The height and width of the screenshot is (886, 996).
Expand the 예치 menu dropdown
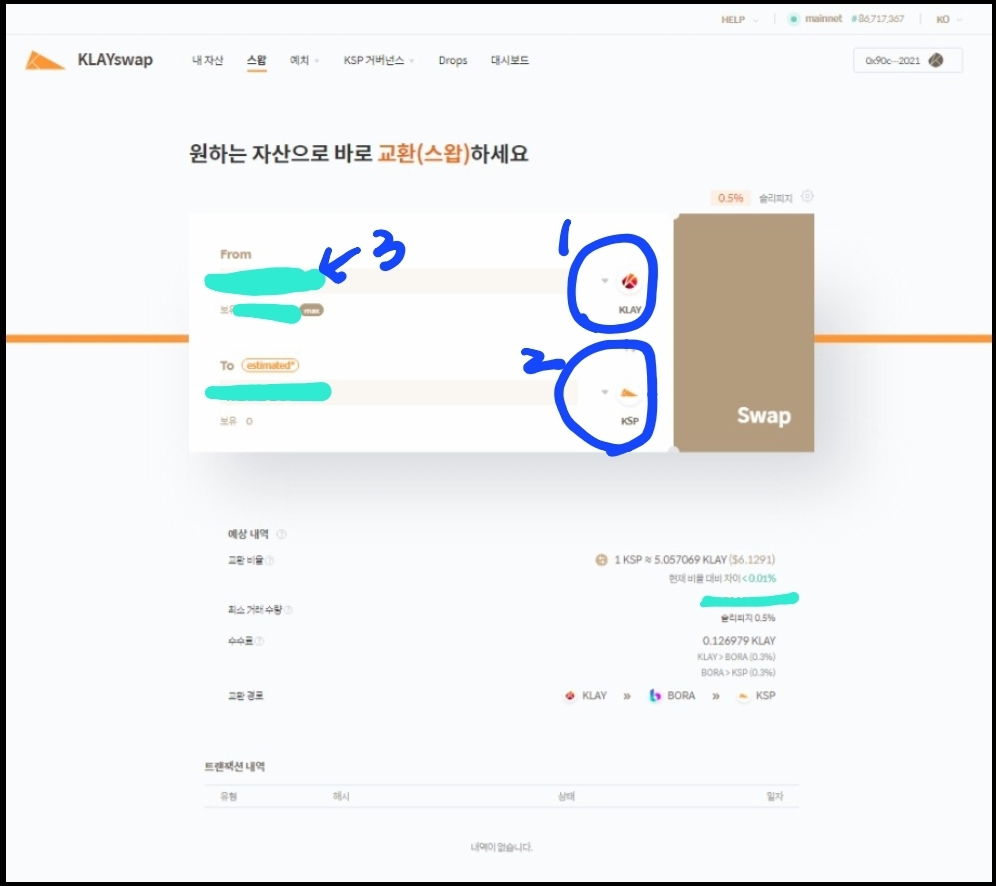tap(304, 60)
